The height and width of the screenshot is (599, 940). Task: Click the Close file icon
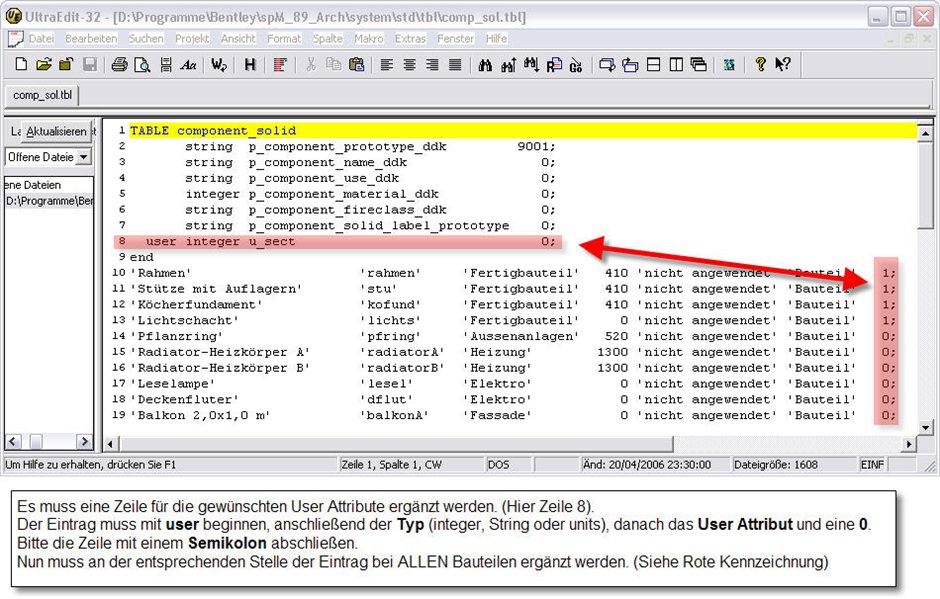point(66,64)
